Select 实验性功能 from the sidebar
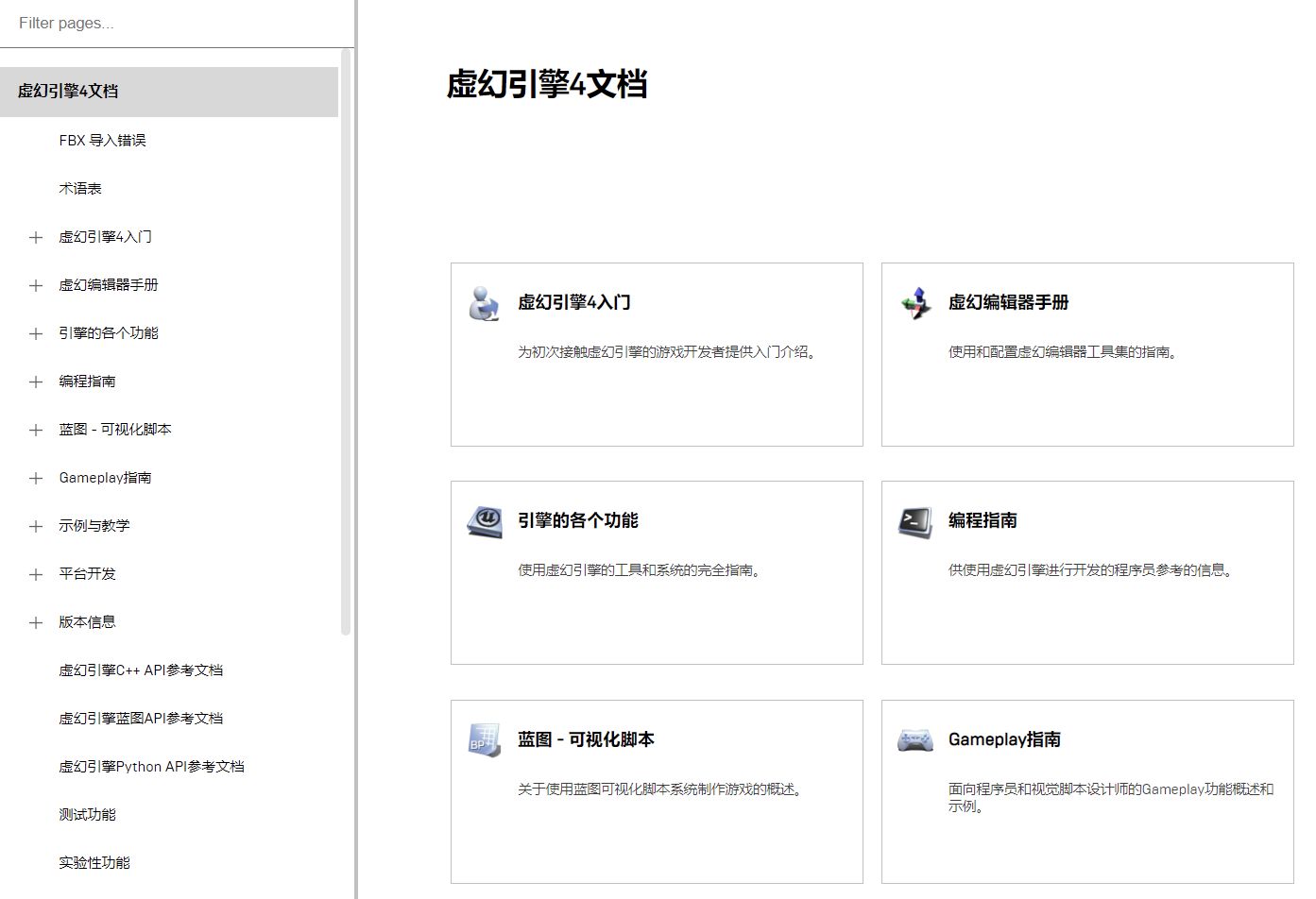 [94, 861]
